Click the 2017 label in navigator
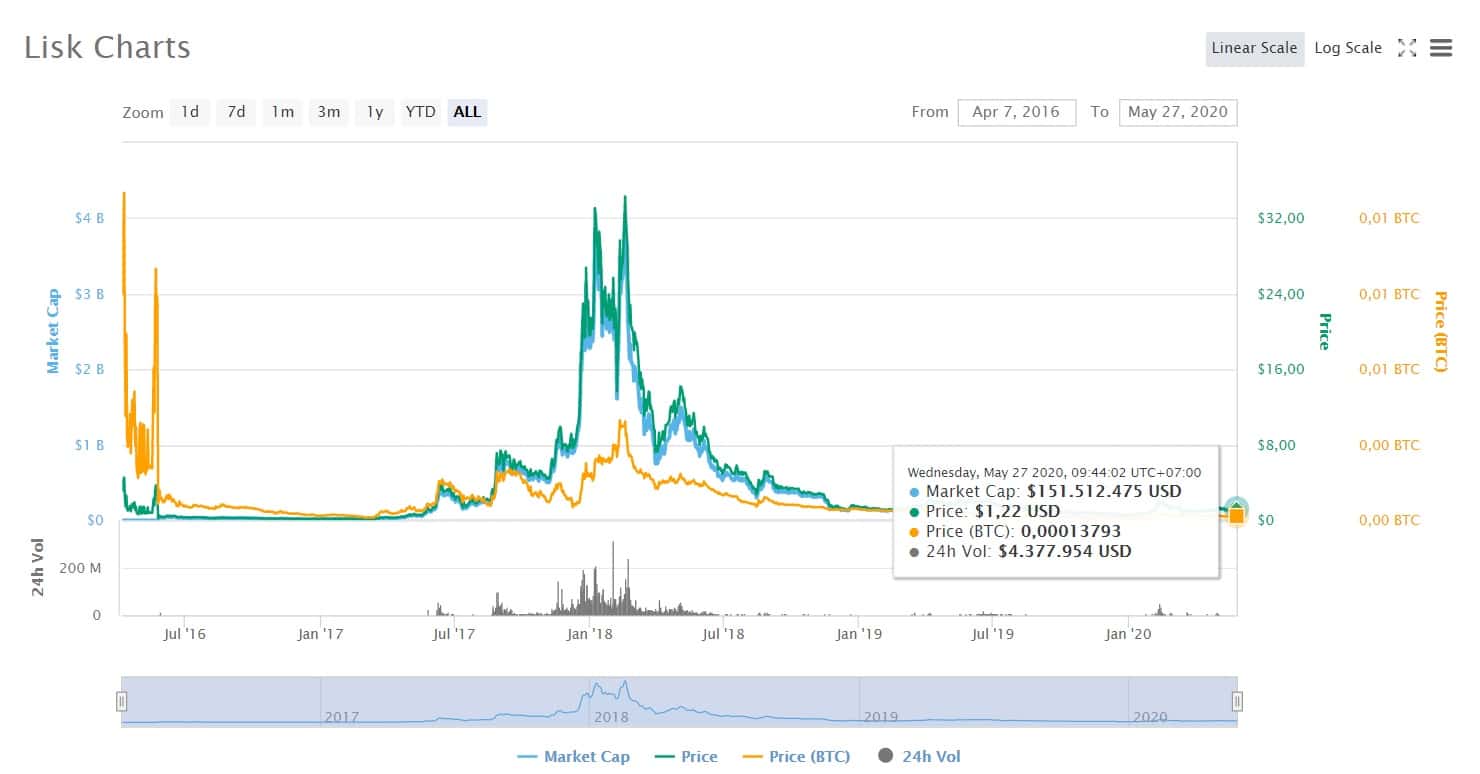 (x=342, y=717)
